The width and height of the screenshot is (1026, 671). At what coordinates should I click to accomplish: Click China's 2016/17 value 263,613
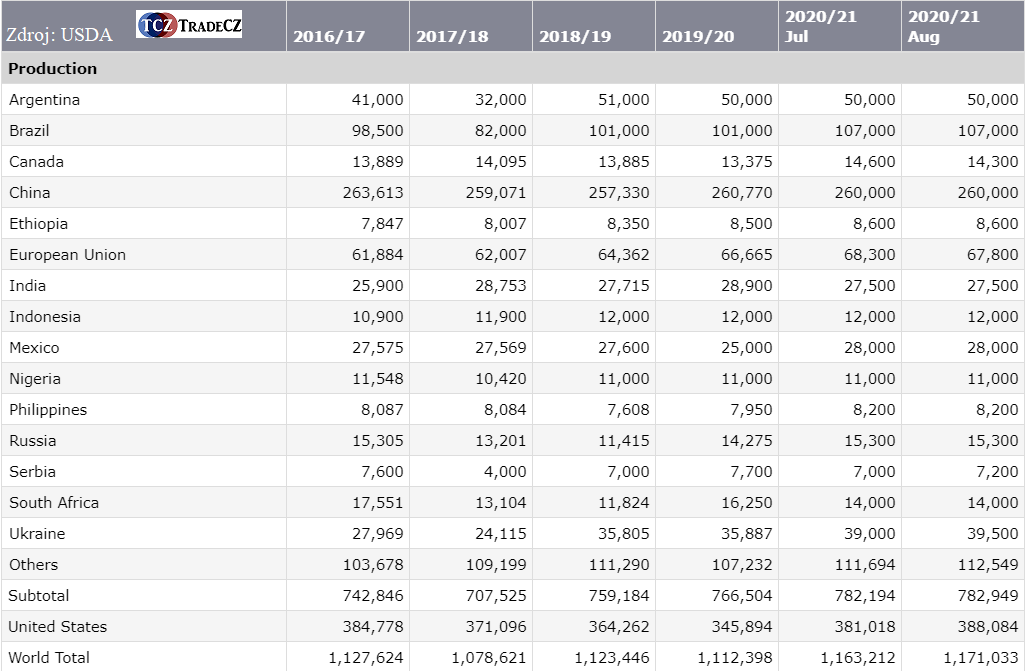click(373, 193)
